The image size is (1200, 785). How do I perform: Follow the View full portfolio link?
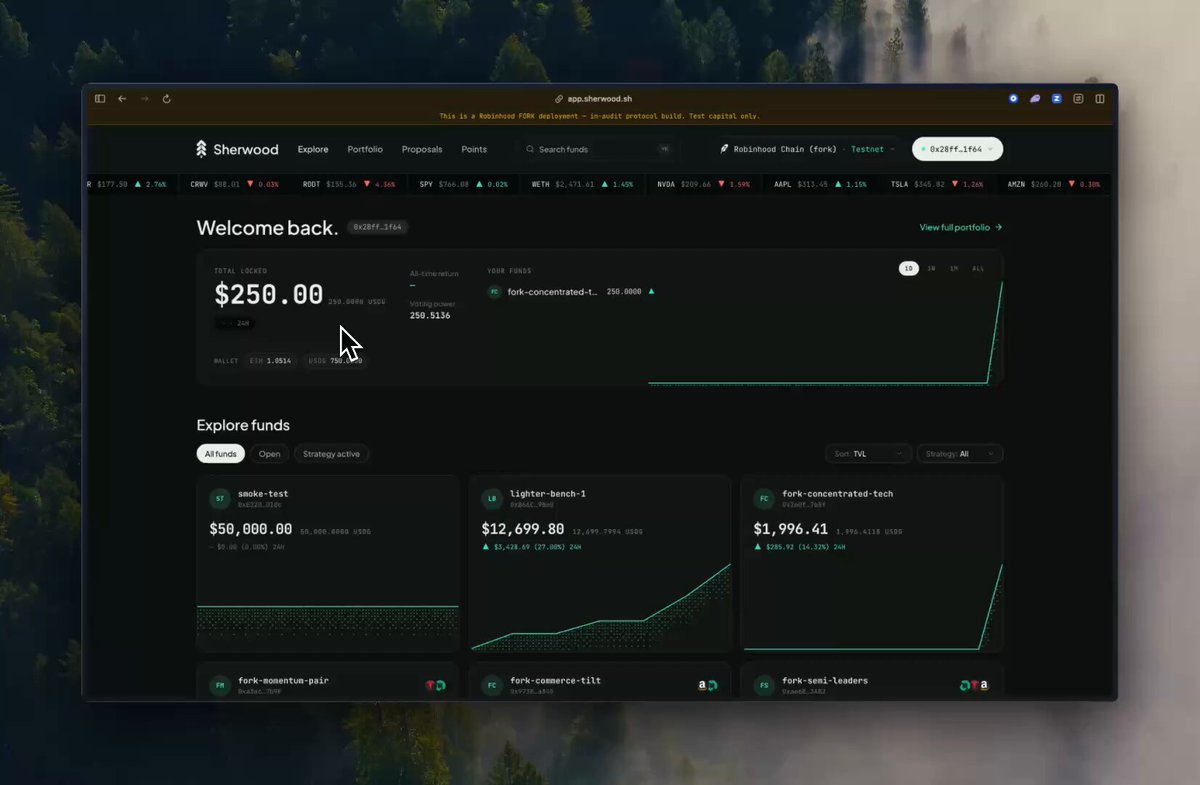[x=961, y=227]
